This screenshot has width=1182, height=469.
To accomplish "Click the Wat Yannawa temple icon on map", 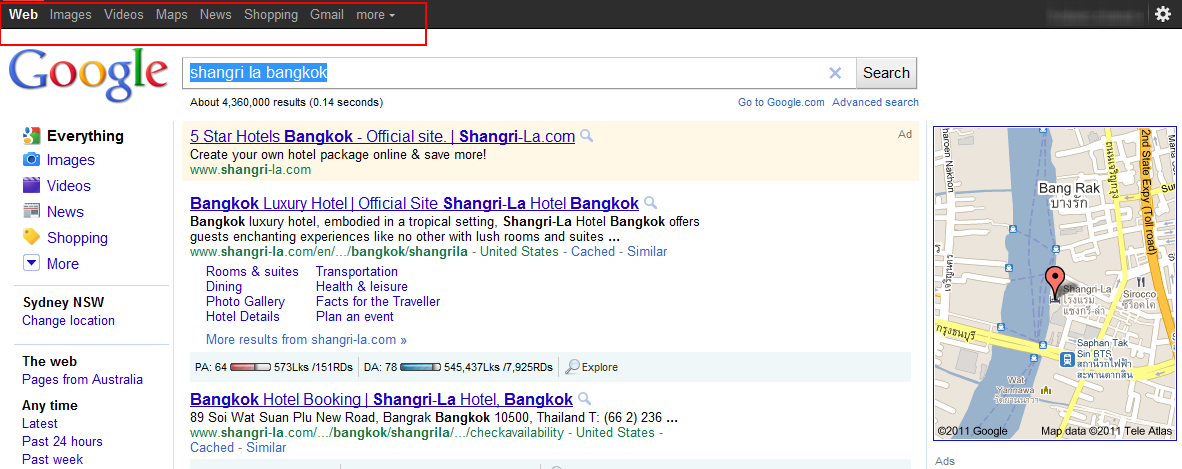I will click(x=1046, y=390).
